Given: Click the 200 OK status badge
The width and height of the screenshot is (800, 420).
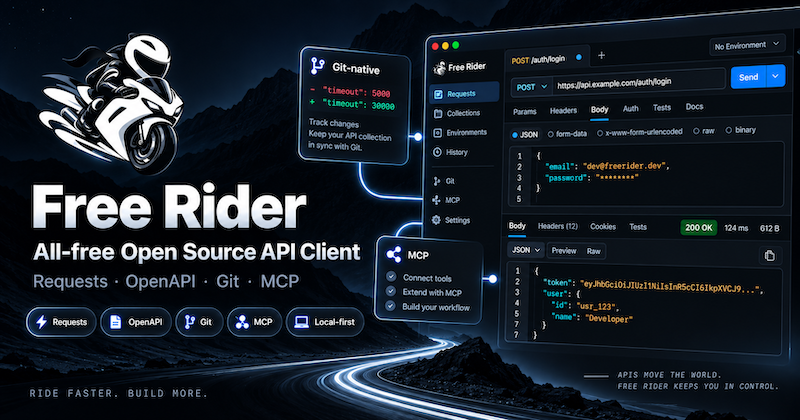Looking at the screenshot, I should click(698, 228).
